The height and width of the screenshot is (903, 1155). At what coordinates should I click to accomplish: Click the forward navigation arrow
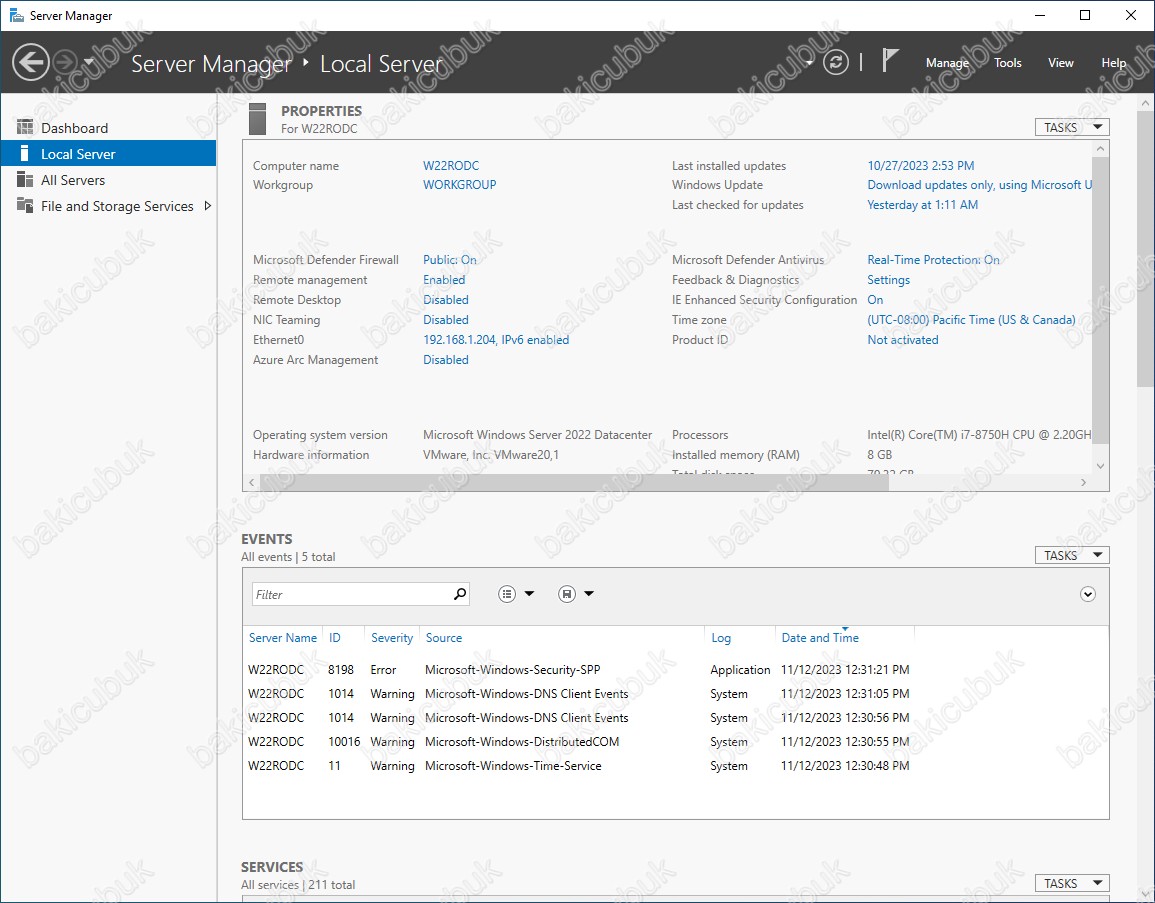66,62
